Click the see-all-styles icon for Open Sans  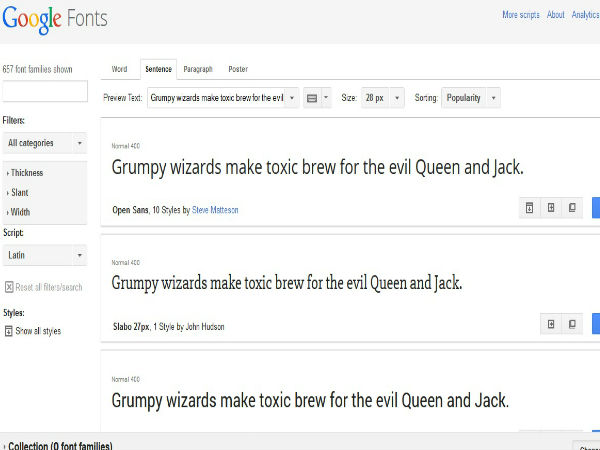(x=528, y=209)
